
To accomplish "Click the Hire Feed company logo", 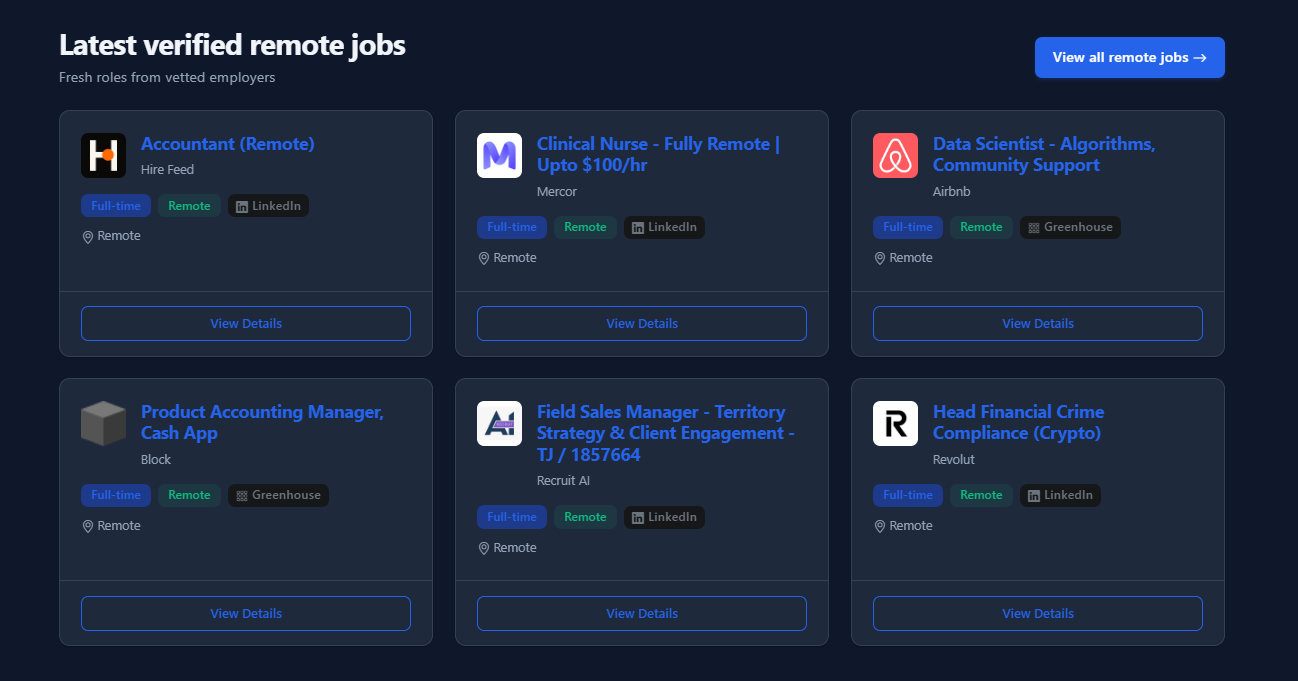I will [103, 155].
